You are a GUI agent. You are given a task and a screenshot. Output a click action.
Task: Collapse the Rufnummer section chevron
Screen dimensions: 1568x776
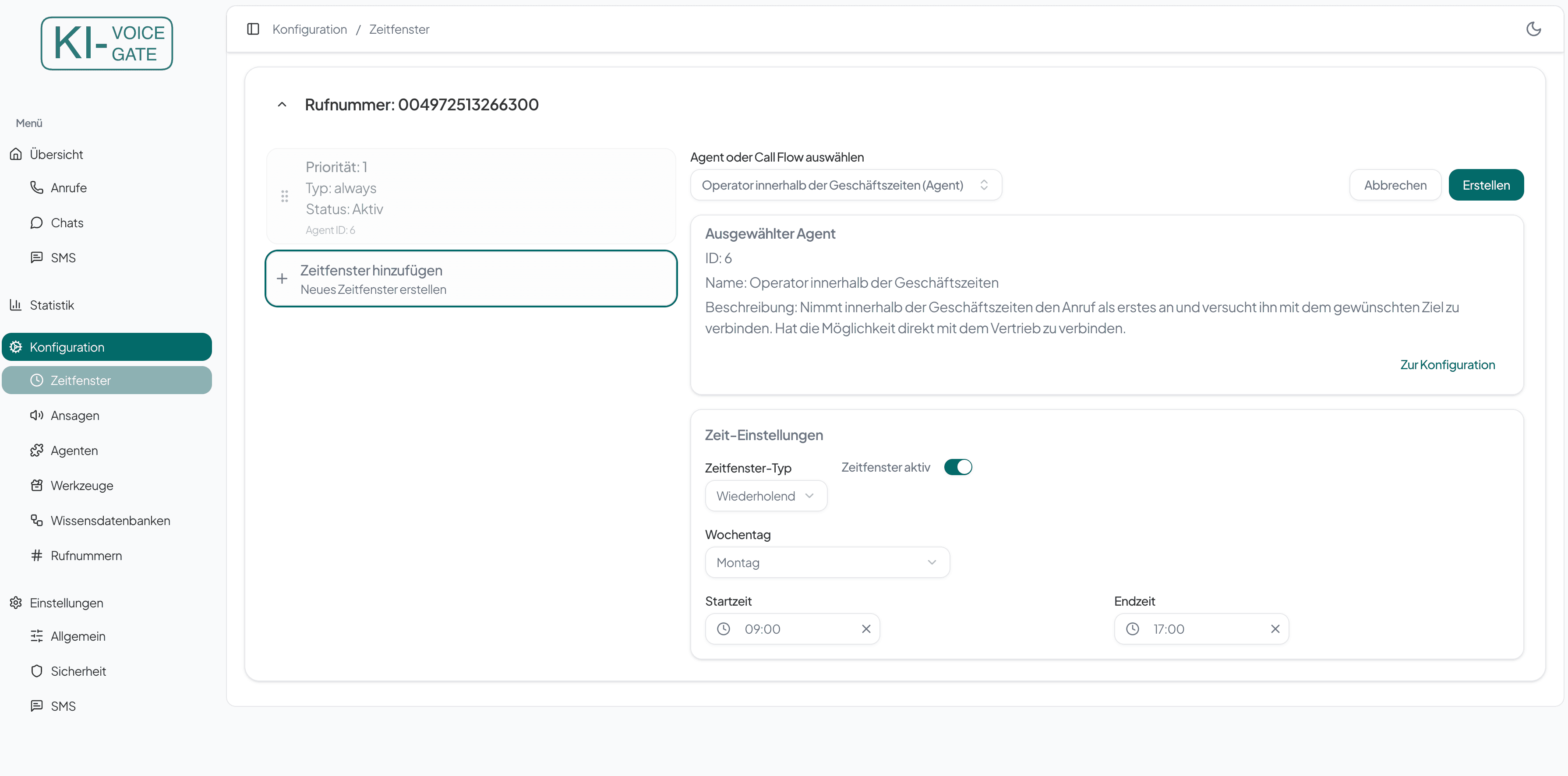282,105
